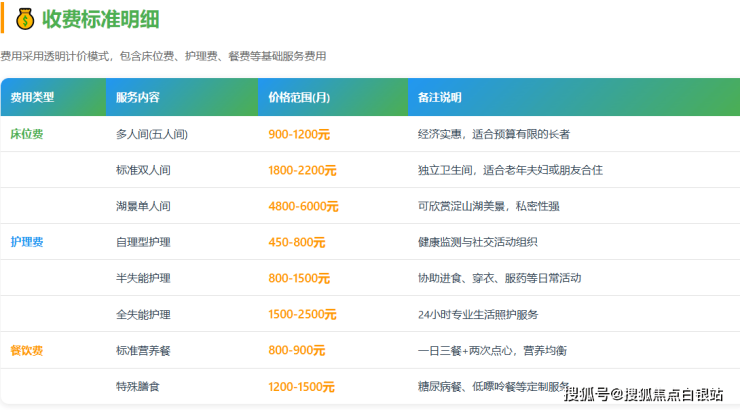Click the orange 餐饮费 category label
740x410 pixels.
[x=27, y=351]
